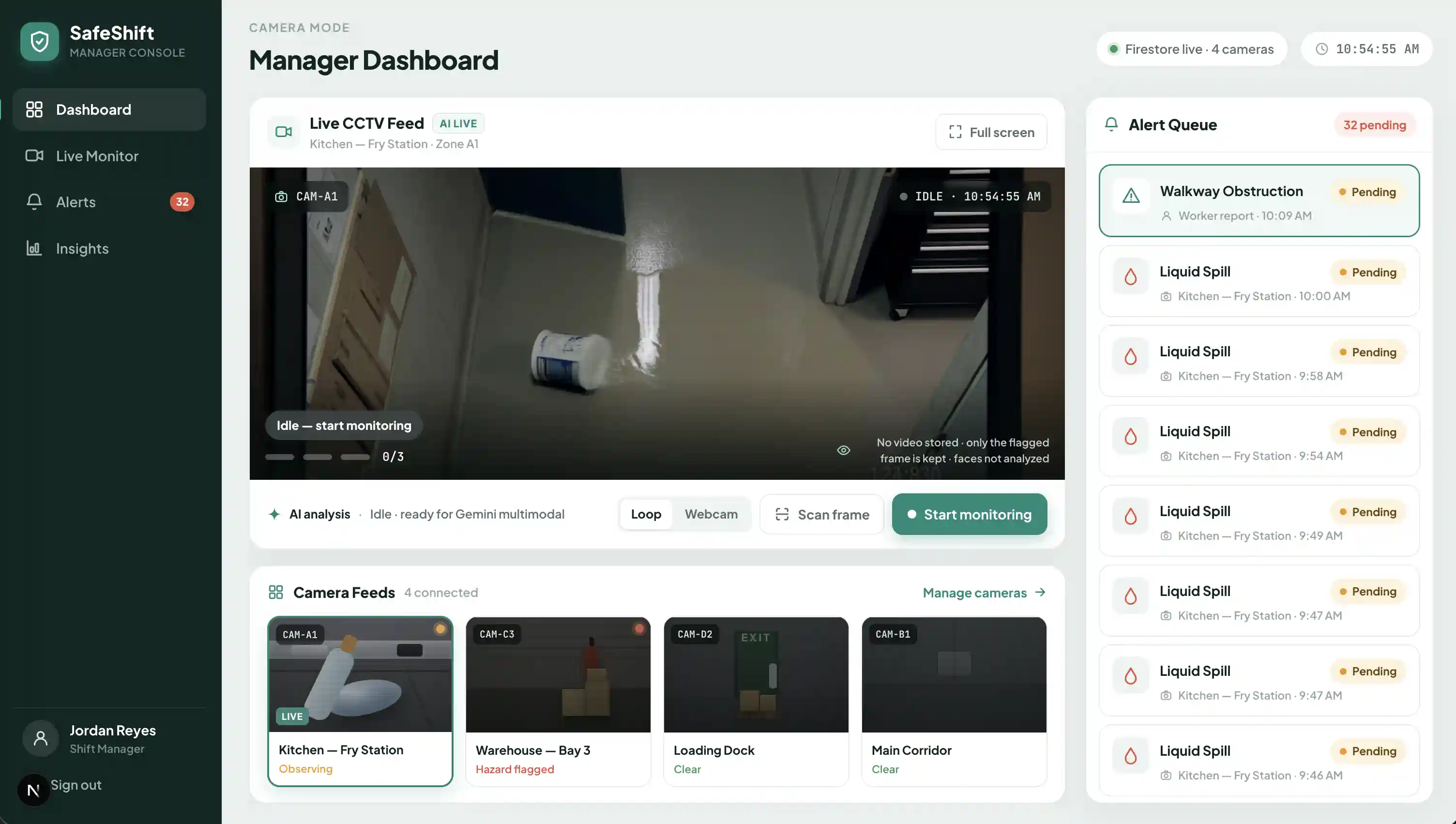Click the orange status dot on CAM-A1
Screen dimensions: 1456x824
click(440, 629)
